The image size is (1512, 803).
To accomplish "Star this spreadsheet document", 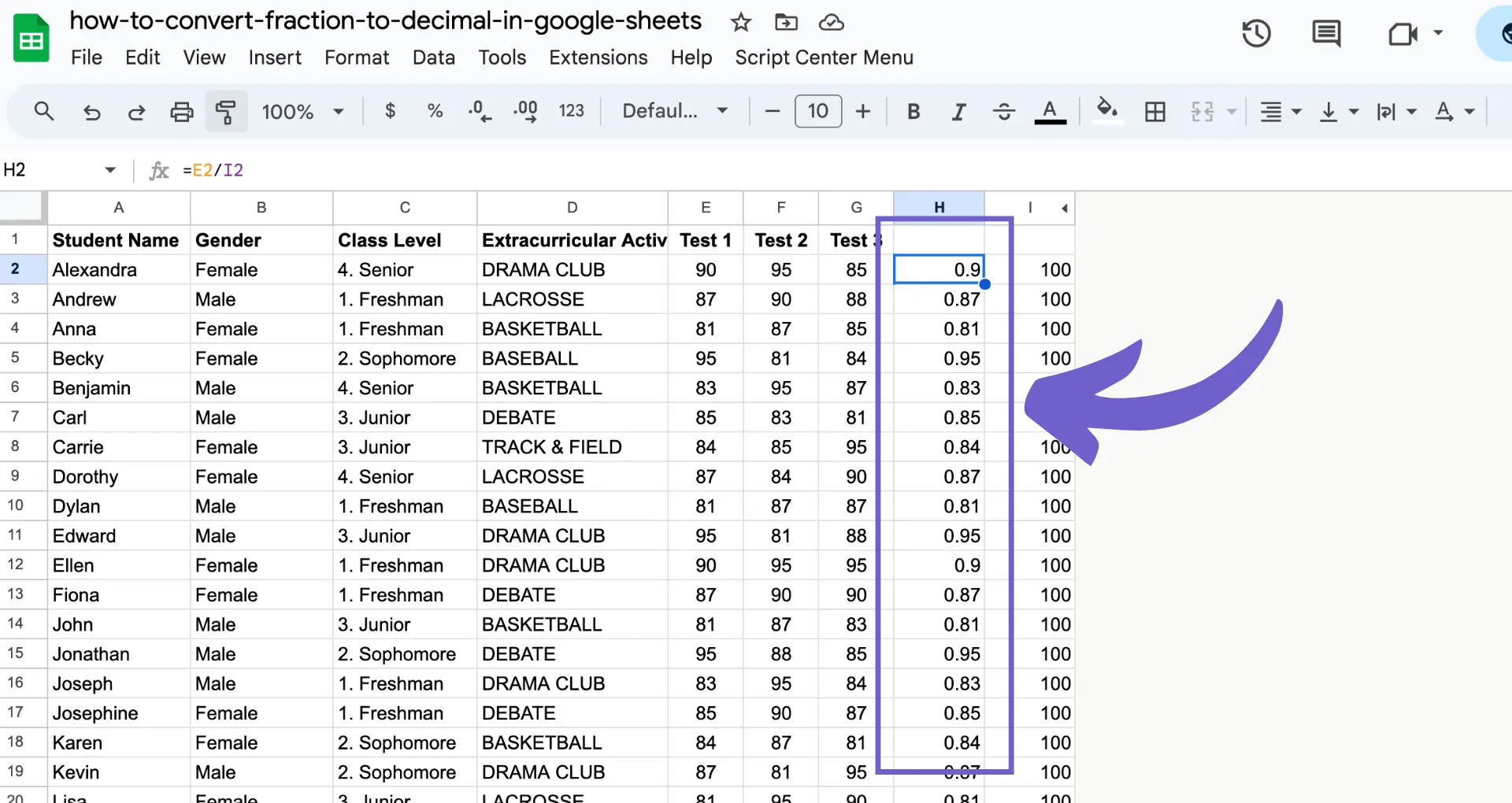I will click(740, 22).
